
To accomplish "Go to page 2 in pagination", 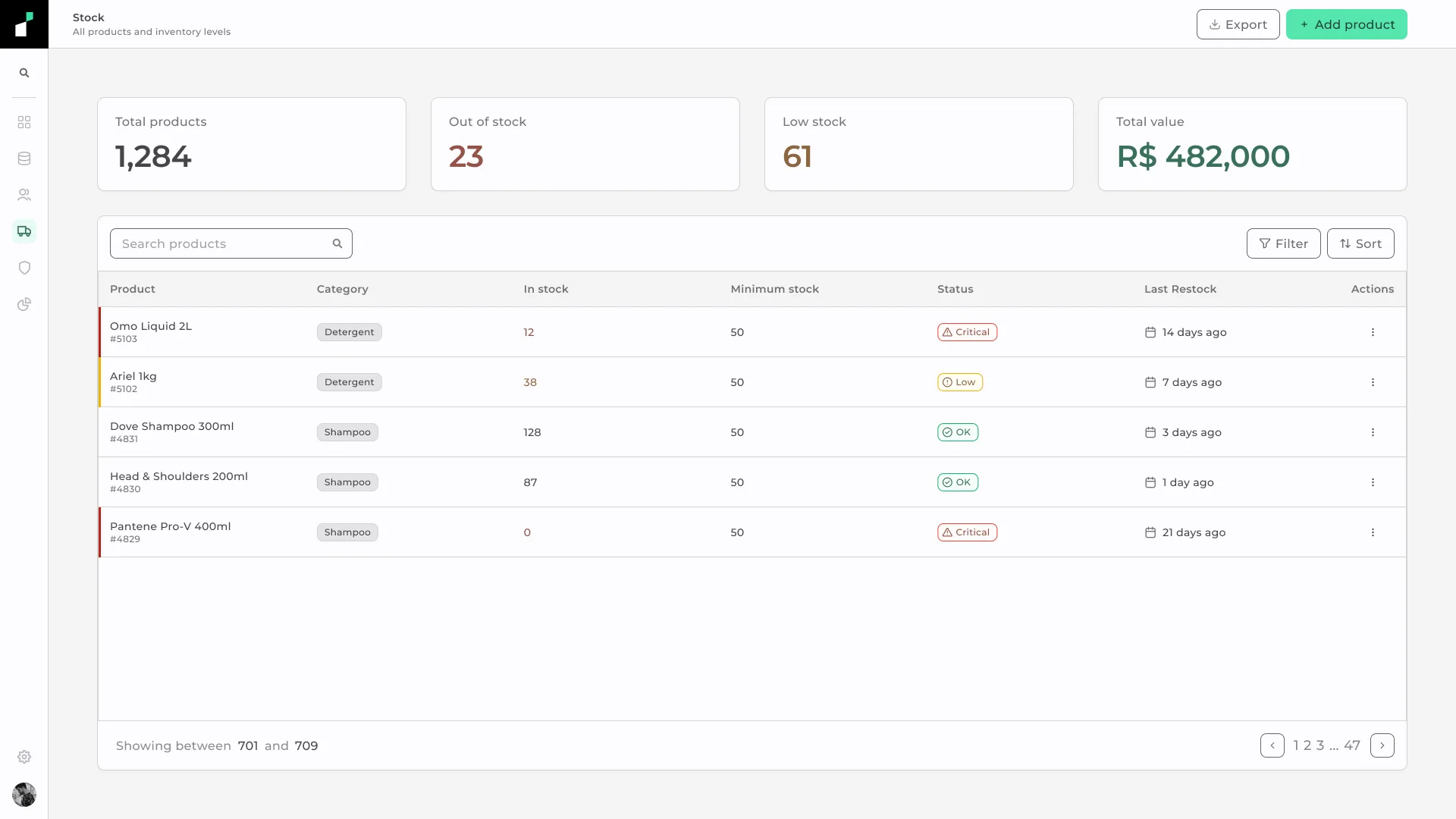I will [x=1307, y=745].
